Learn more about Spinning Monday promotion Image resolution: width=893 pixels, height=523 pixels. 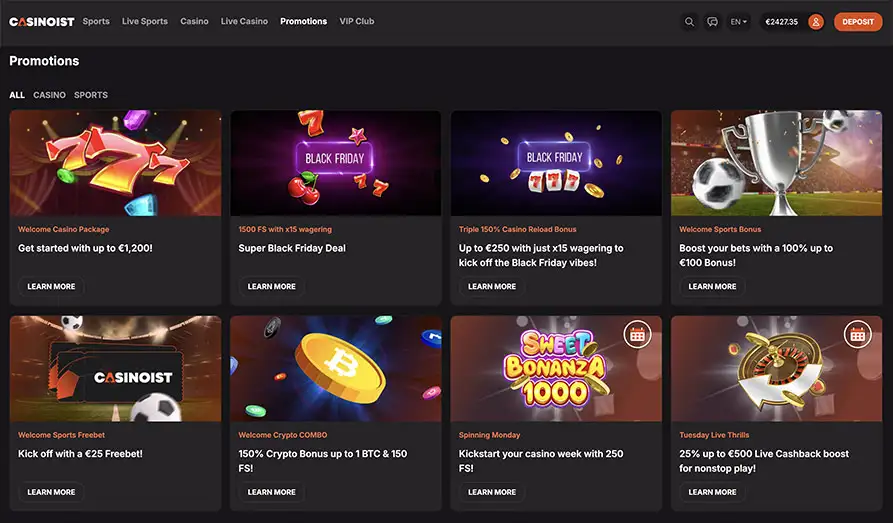(492, 492)
